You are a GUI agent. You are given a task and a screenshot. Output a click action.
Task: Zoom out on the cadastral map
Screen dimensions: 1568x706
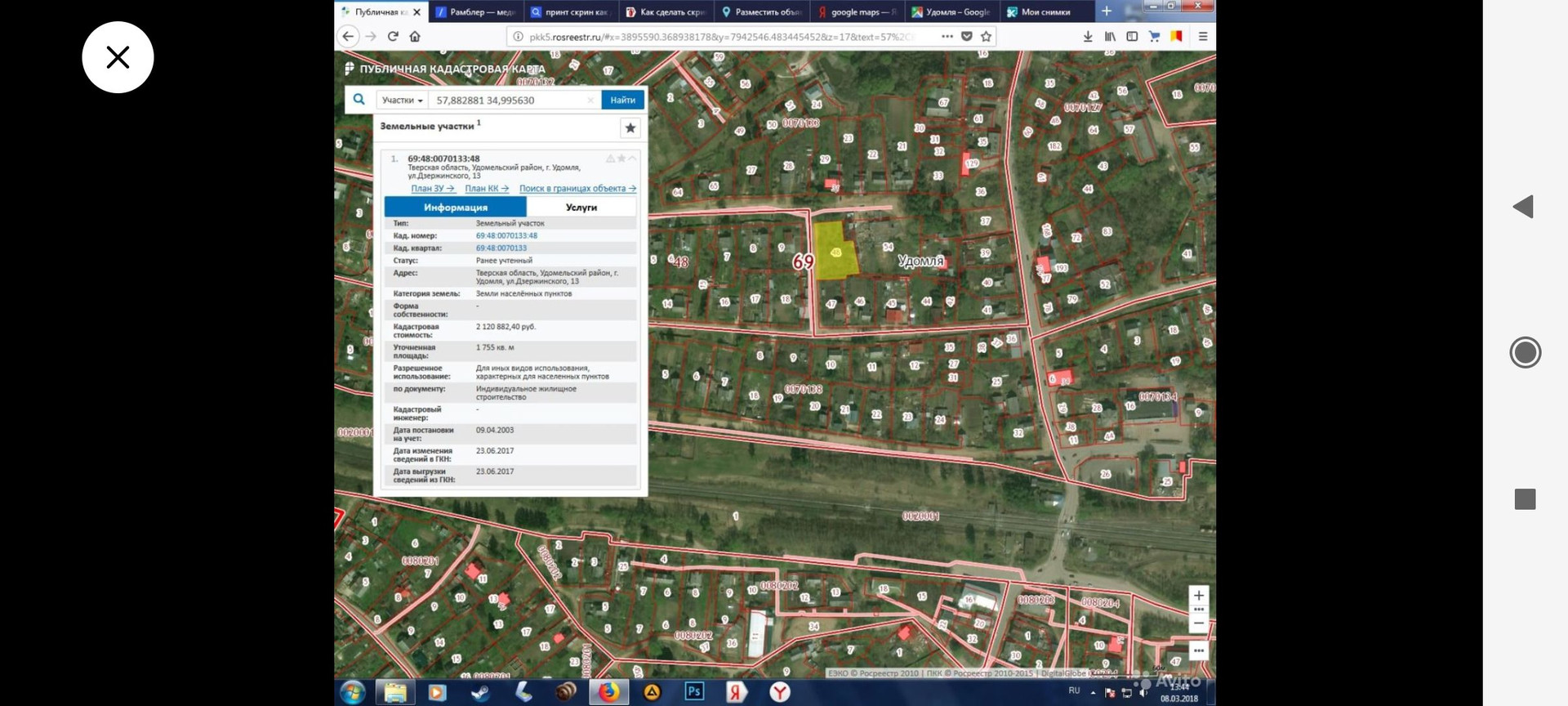coord(1198,623)
